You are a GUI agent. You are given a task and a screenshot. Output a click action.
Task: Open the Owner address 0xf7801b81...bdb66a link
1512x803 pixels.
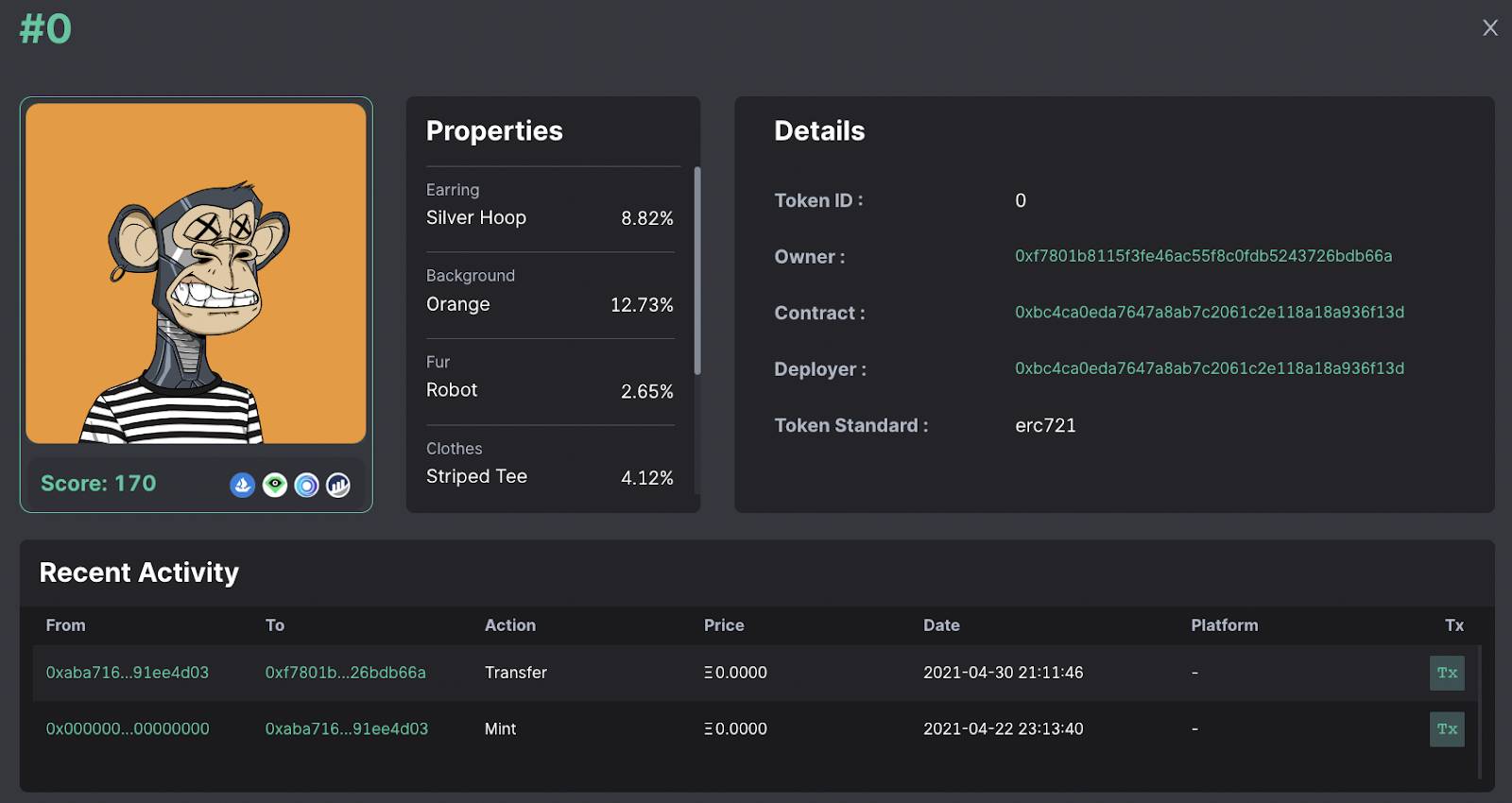pyautogui.click(x=1203, y=256)
